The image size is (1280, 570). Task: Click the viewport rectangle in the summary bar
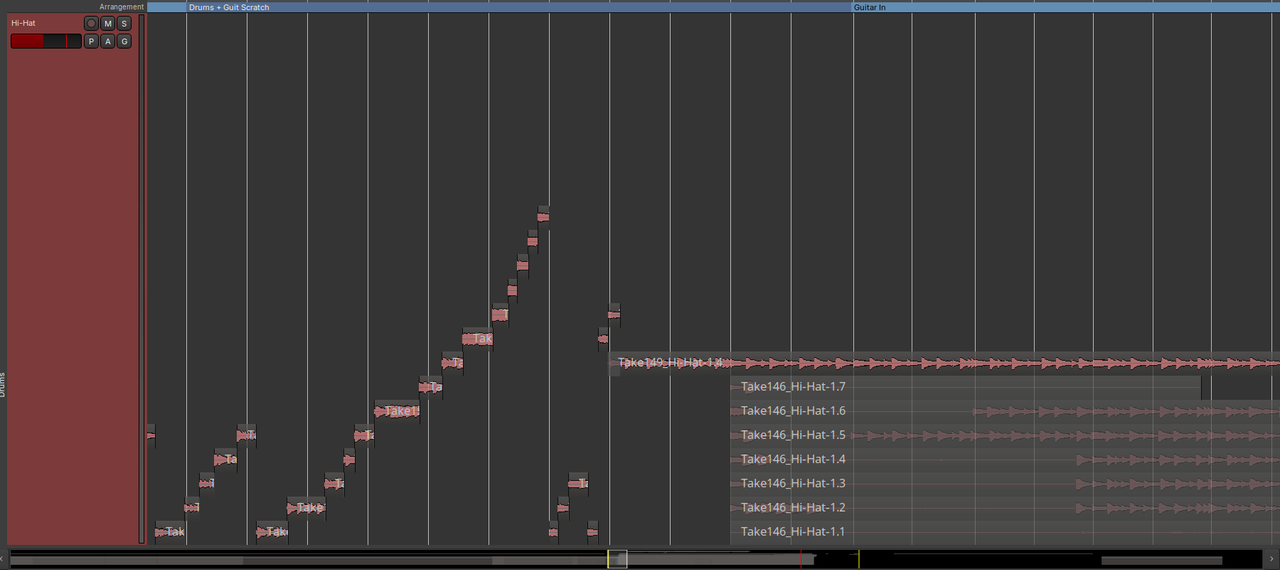click(617, 559)
